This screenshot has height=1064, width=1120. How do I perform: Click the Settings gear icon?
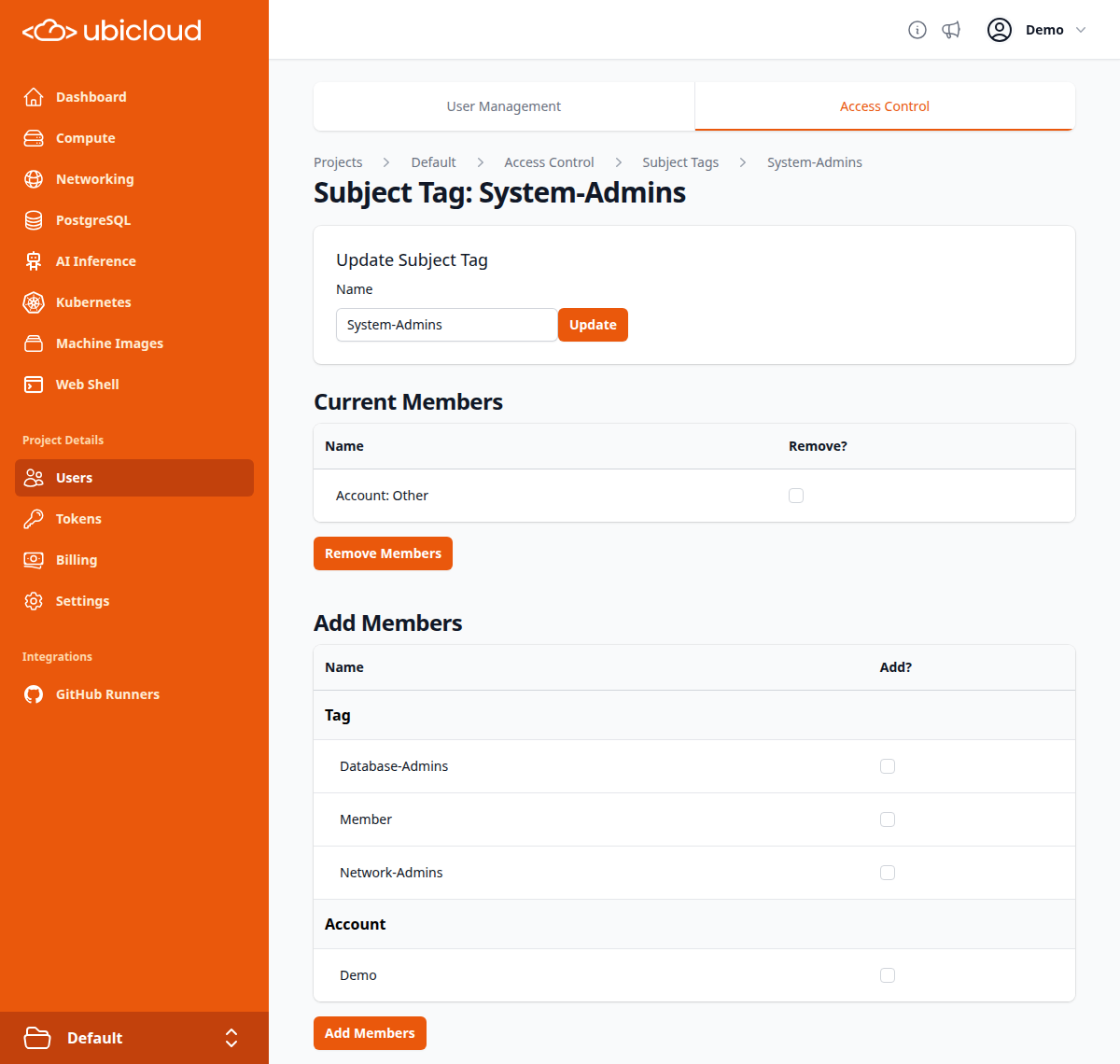point(34,601)
